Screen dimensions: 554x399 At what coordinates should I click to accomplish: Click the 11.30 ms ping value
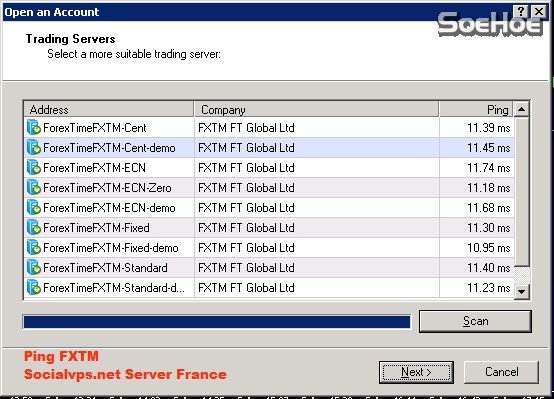coord(489,228)
